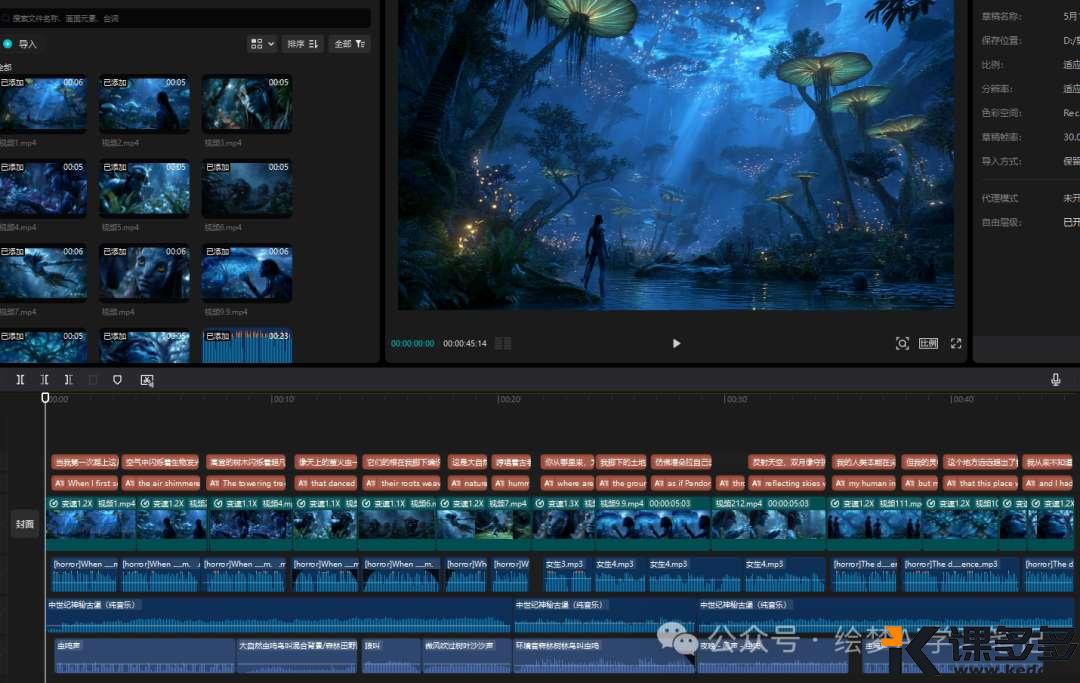Select the 视频6.mp4 thumbnail in media bin
The width and height of the screenshot is (1080, 683).
pos(247,188)
